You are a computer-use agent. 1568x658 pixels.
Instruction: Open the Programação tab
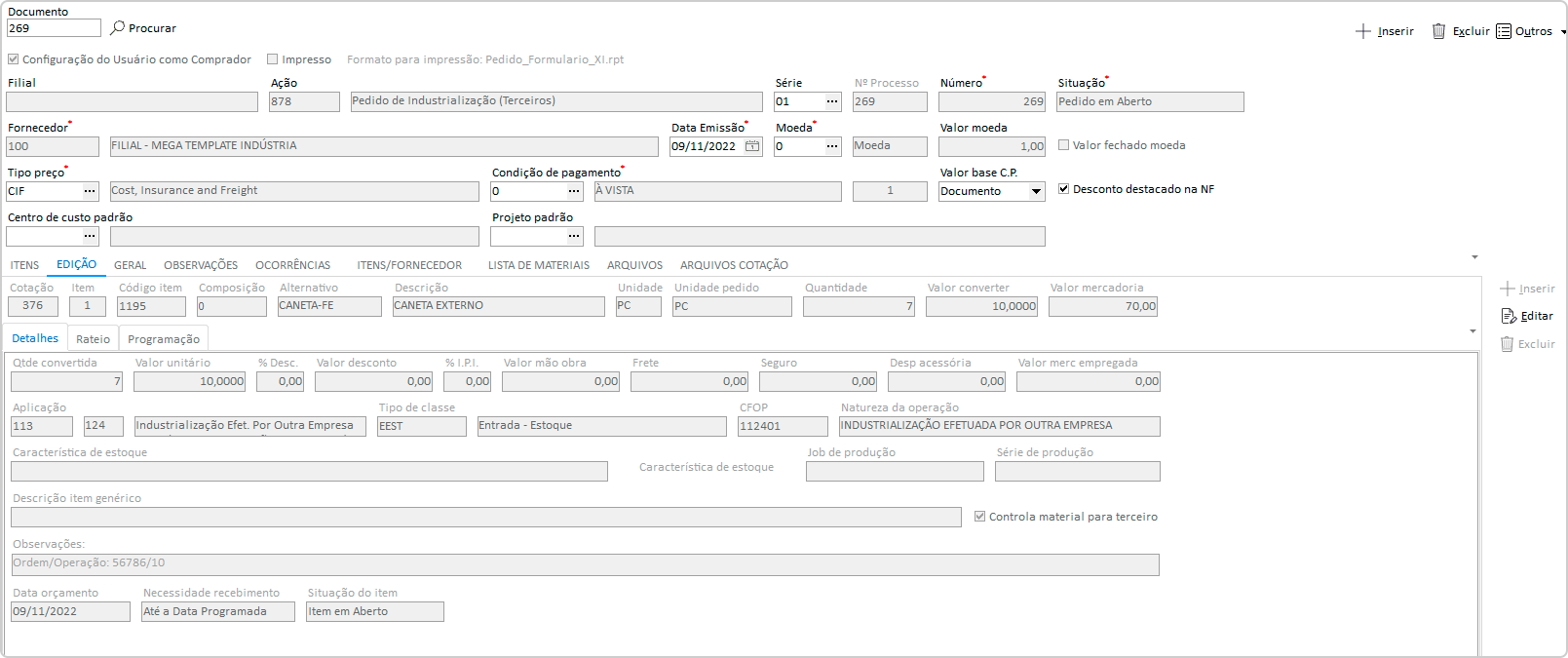coord(164,339)
